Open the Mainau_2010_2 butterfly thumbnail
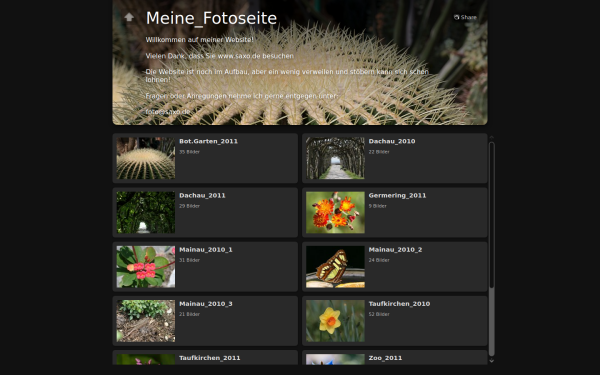The height and width of the screenshot is (375, 600). pyautogui.click(x=335, y=267)
